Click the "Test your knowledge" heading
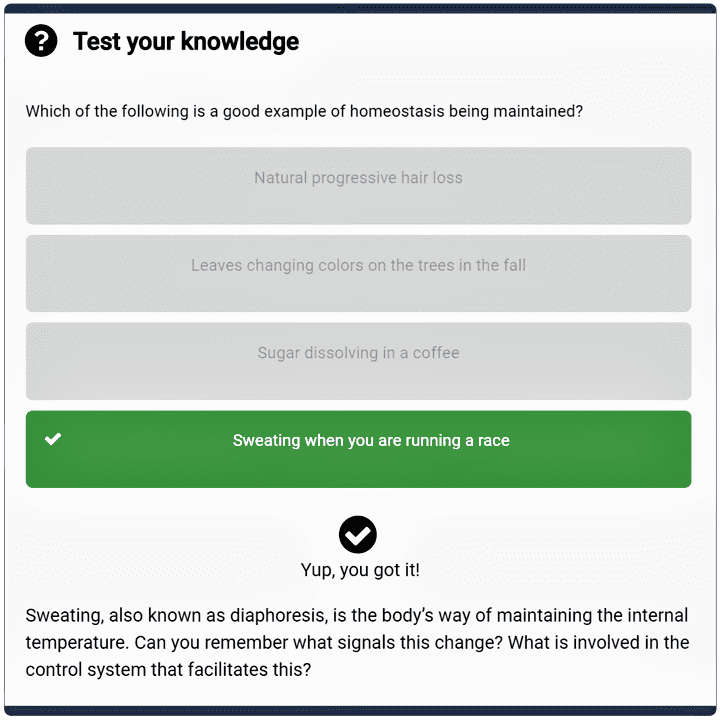Screen dimensions: 720x720 pos(186,41)
